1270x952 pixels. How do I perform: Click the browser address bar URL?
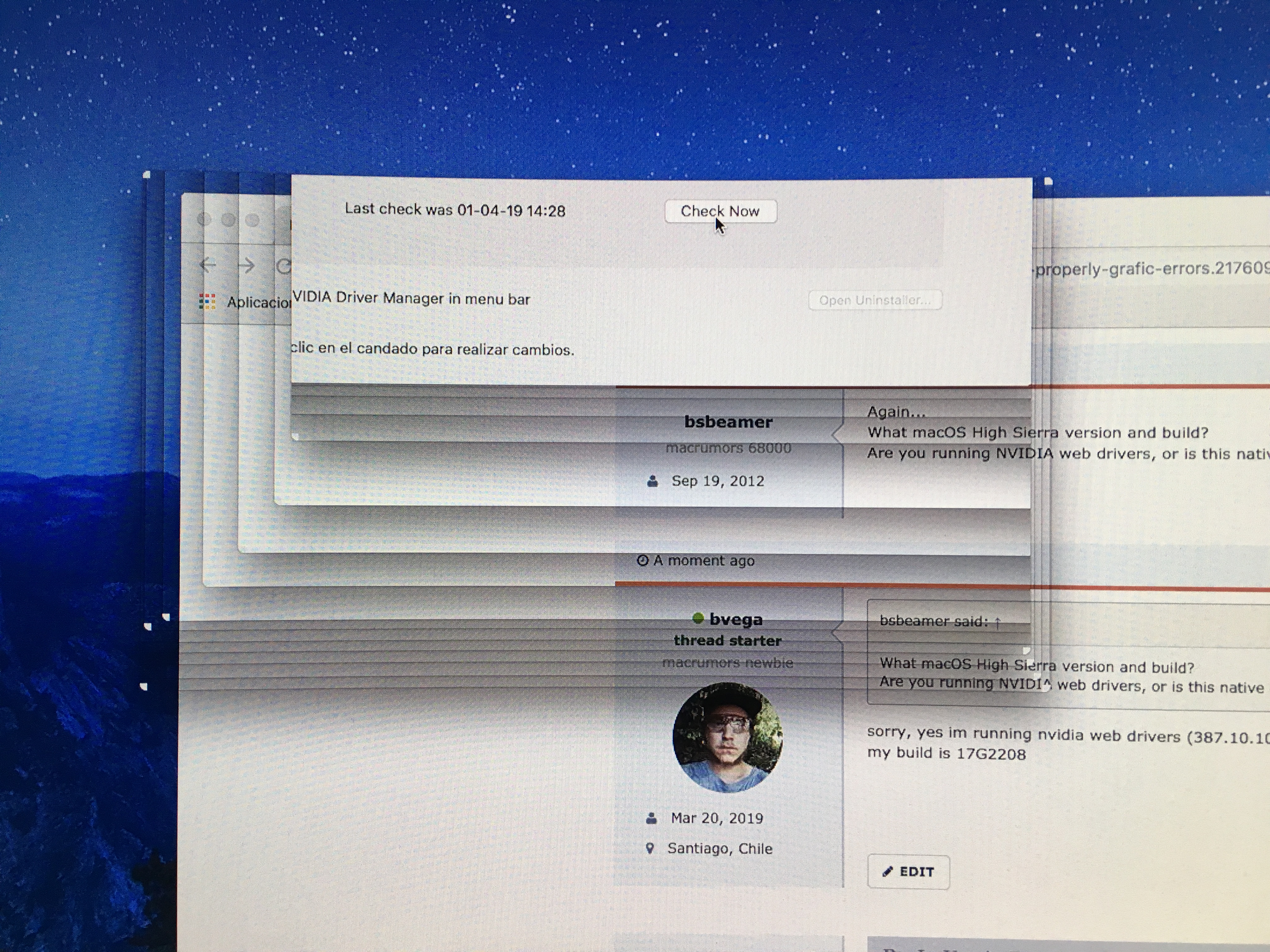pyautogui.click(x=1151, y=269)
